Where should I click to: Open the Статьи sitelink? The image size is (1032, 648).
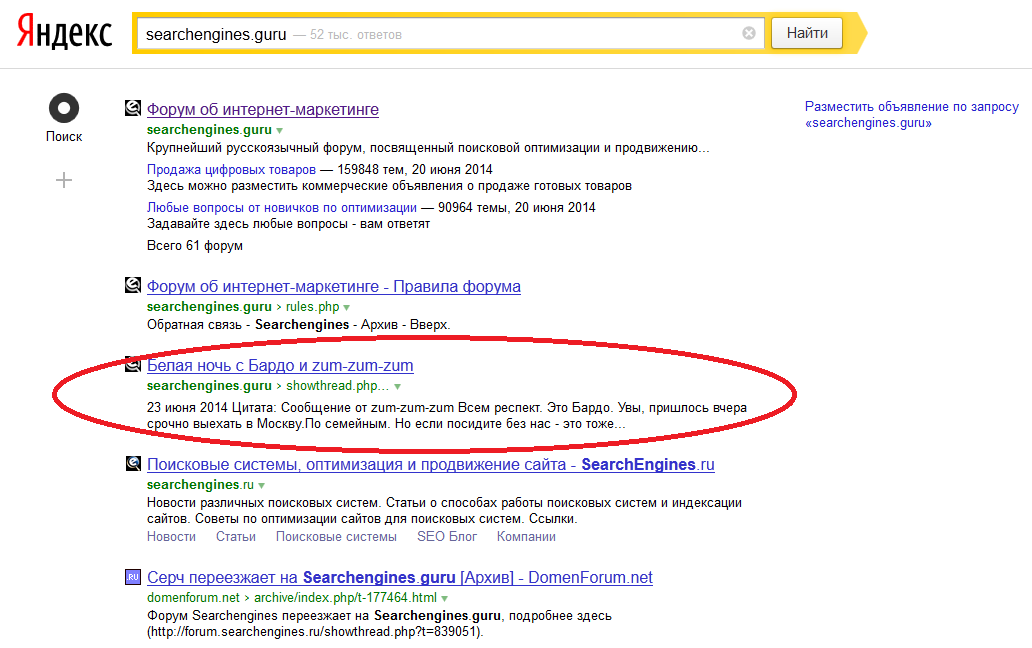pyautogui.click(x=236, y=537)
